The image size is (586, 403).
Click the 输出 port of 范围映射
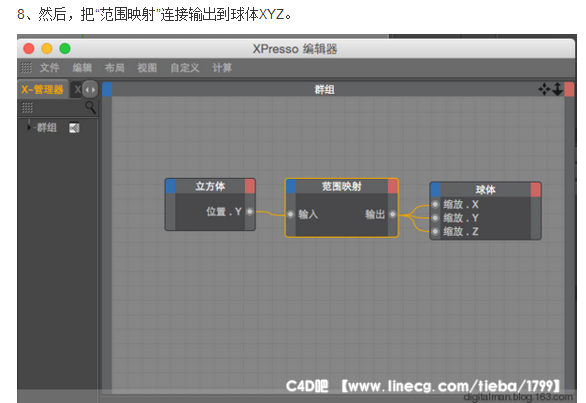[392, 214]
